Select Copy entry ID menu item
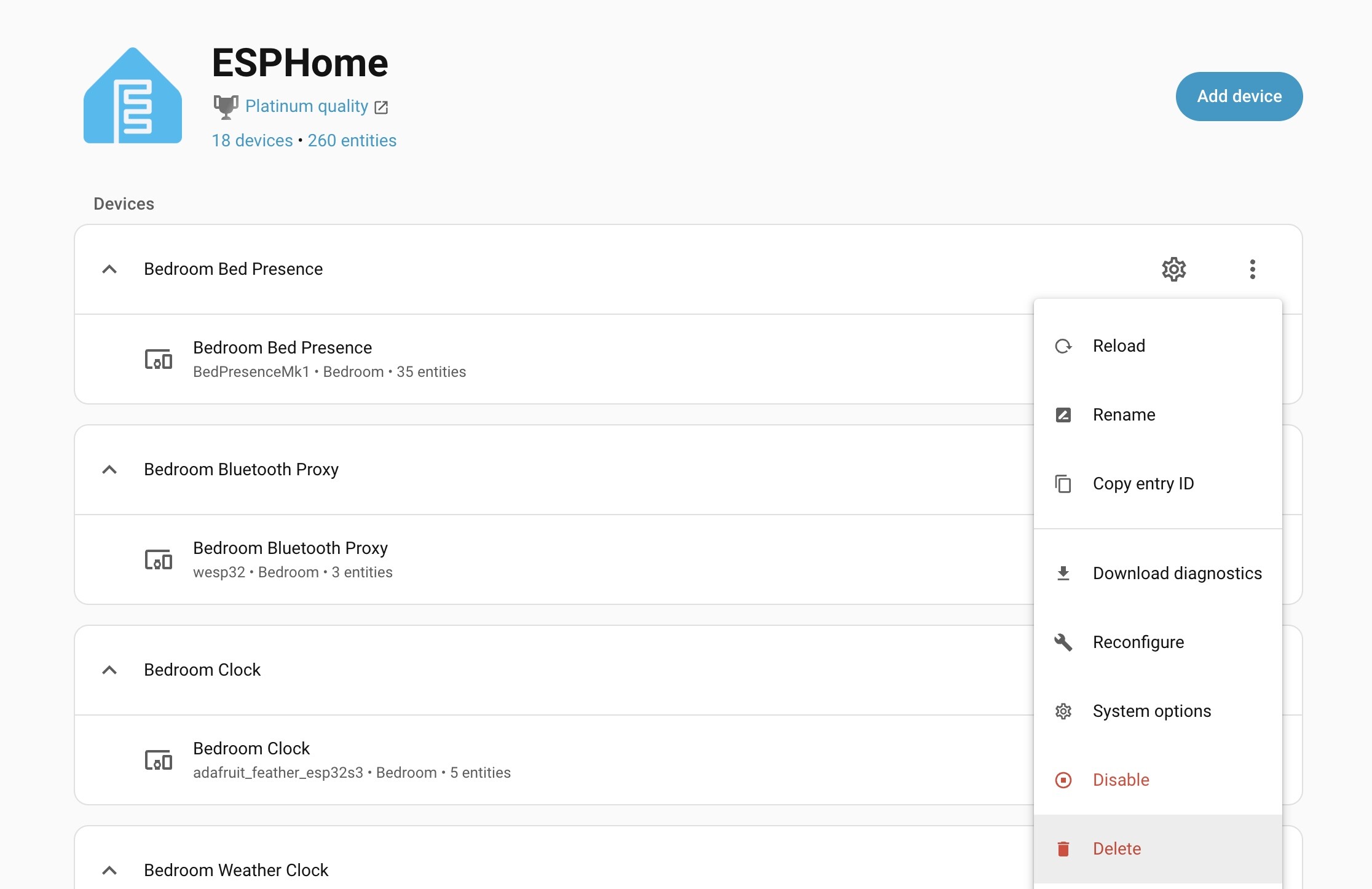1372x889 pixels. click(x=1143, y=484)
